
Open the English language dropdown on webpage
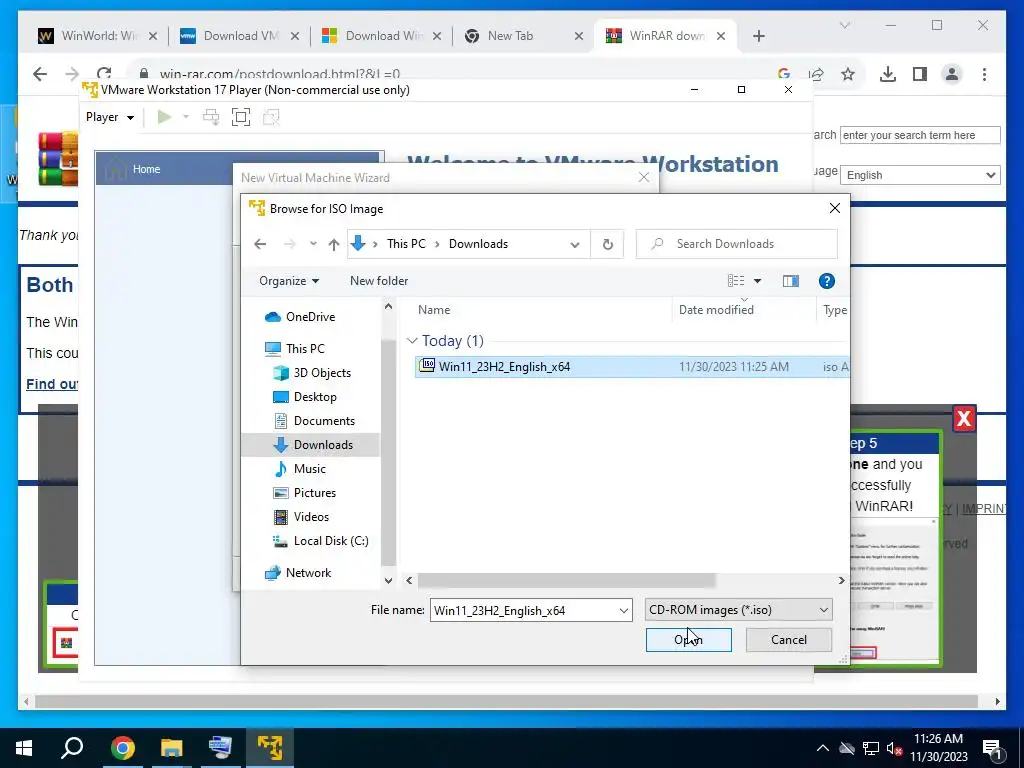coord(920,175)
